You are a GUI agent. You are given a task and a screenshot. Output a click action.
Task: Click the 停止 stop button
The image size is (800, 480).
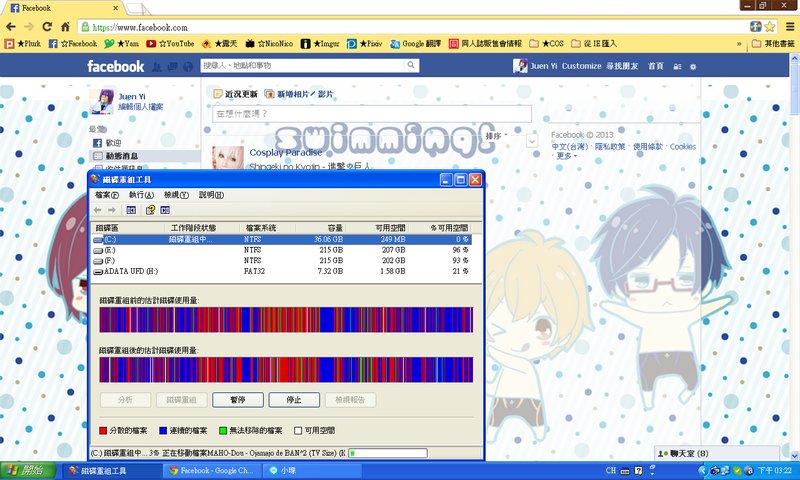294,400
